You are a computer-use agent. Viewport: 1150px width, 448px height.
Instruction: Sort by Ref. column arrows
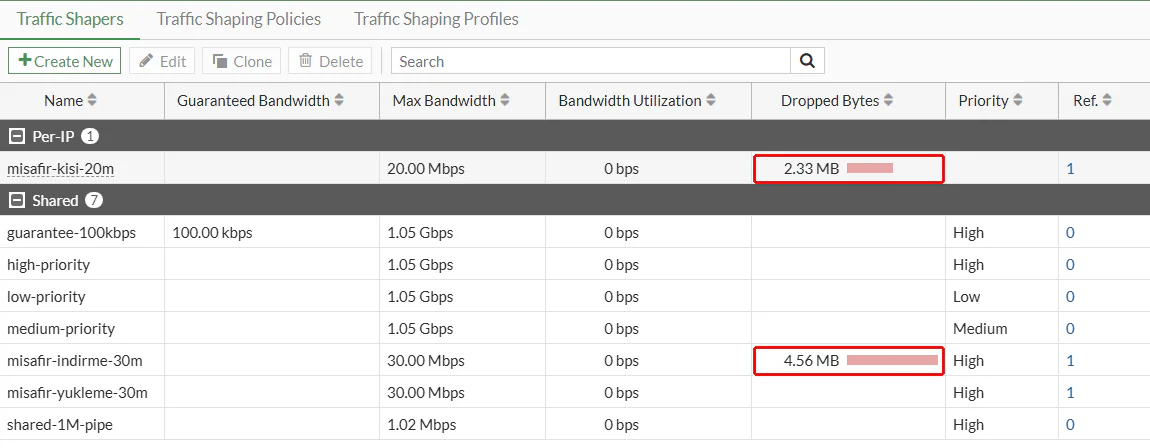click(1107, 100)
